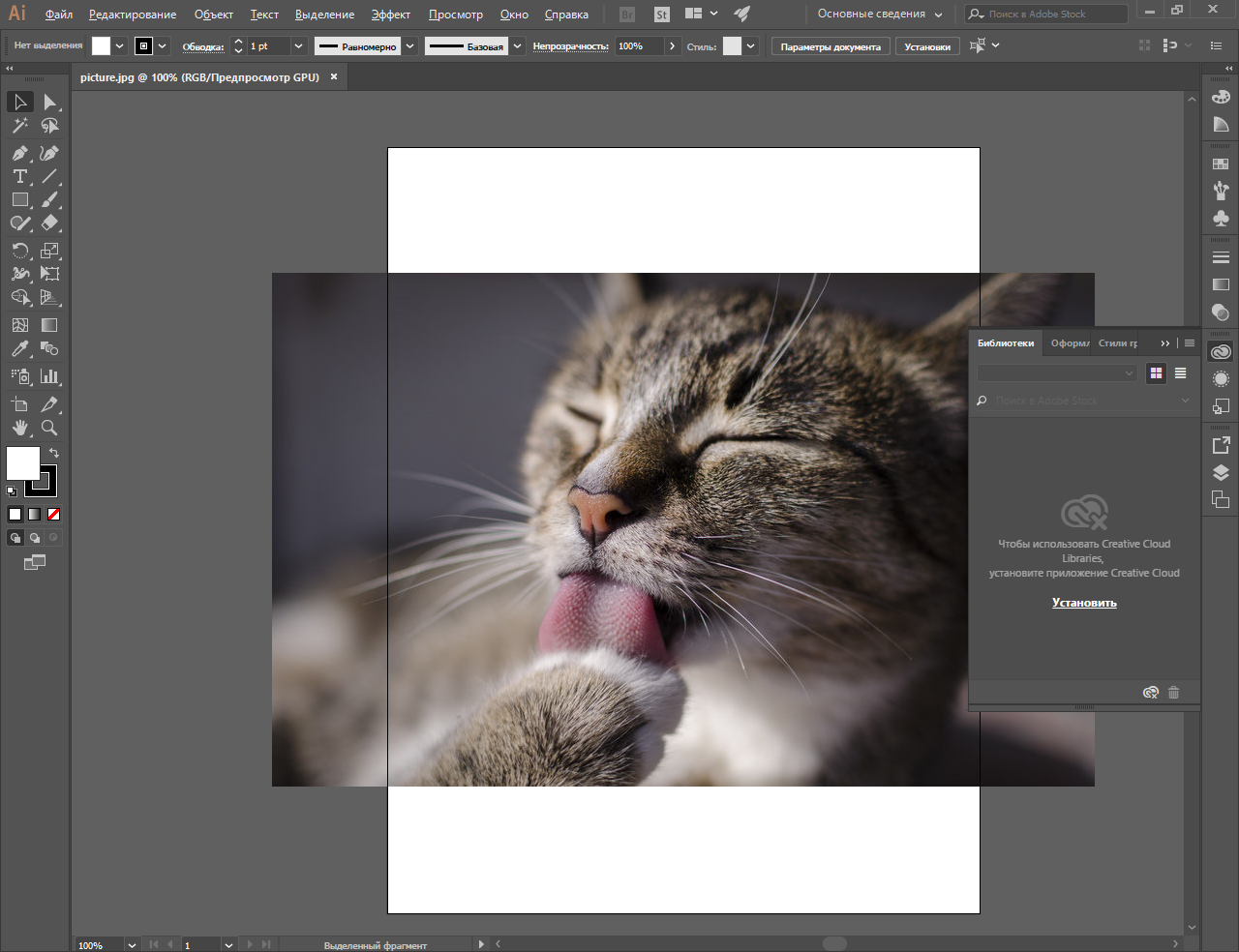Expand the zoom level dropdown at bottom
Viewport: 1239px width, 952px height.
pos(132,944)
